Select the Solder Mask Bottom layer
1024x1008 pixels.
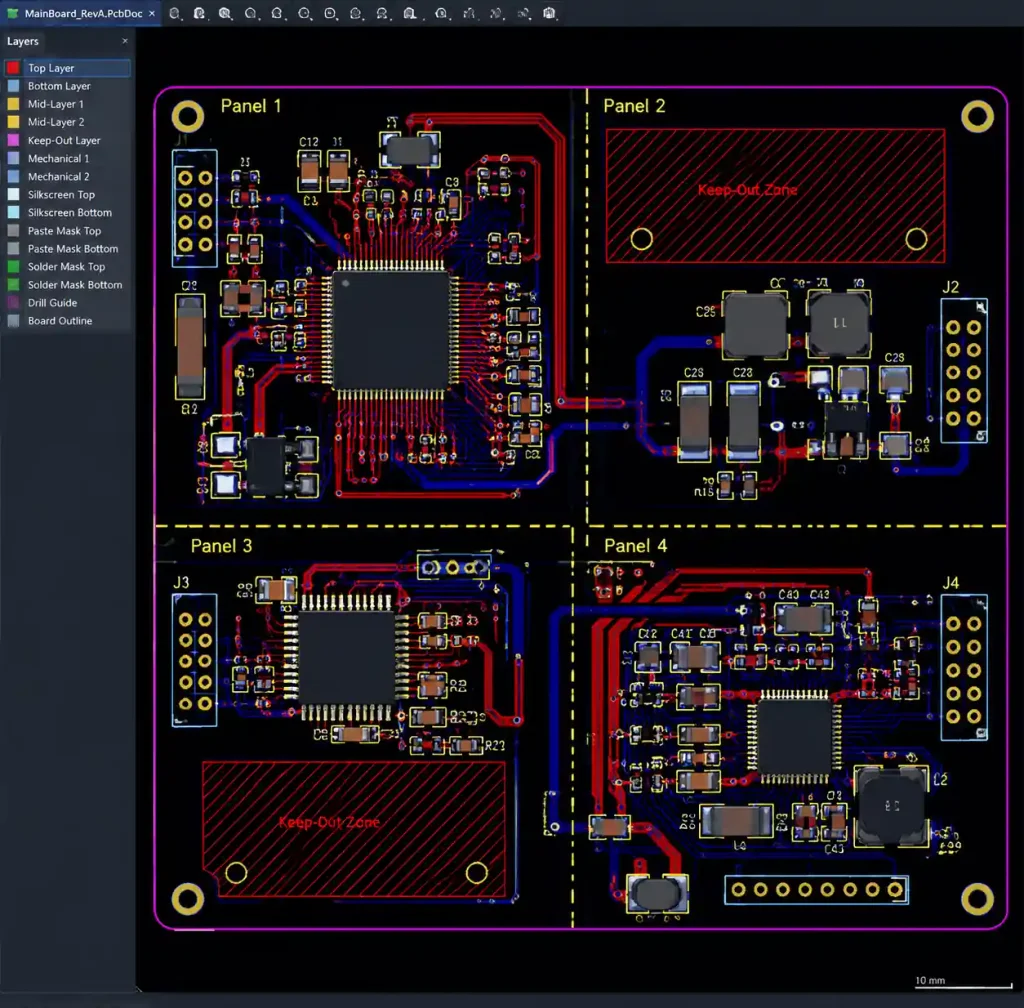[x=67, y=285]
